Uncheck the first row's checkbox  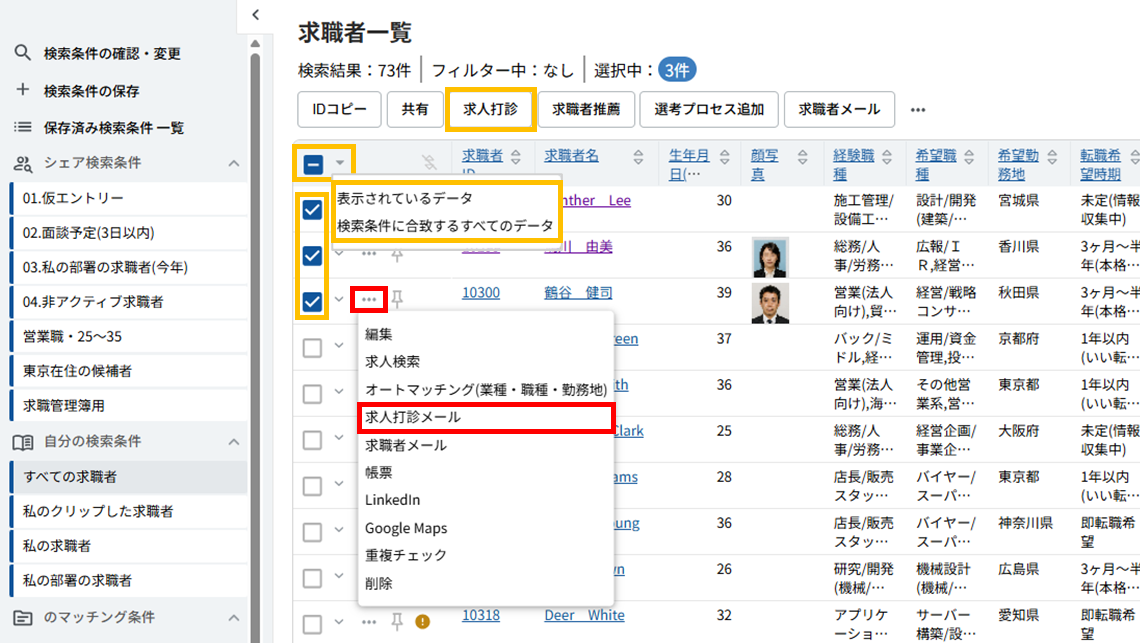coord(312,209)
